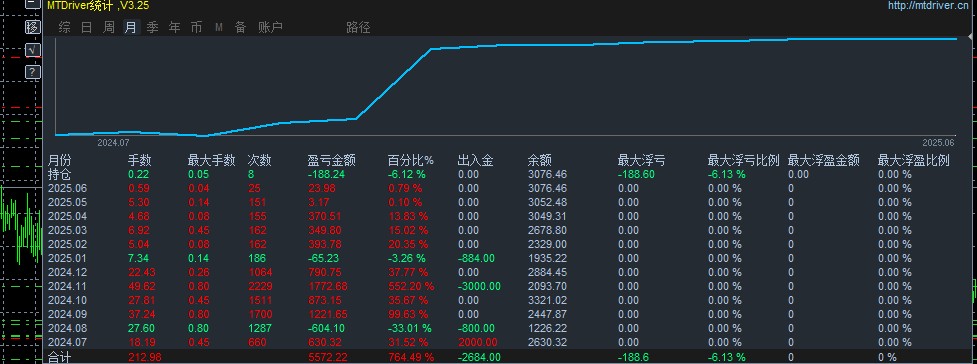This screenshot has height=364, width=977.
Task: Collapse panel with the minus icon
Action: (x=32, y=4)
